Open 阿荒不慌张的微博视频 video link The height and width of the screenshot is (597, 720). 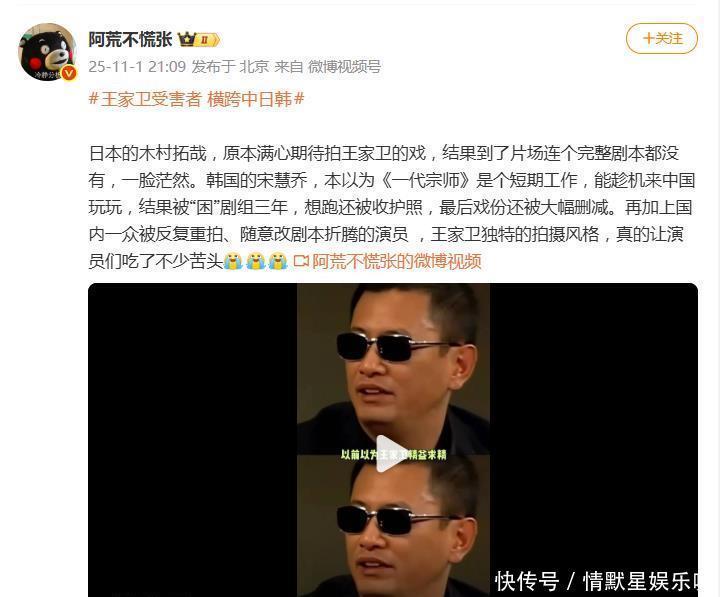click(x=397, y=261)
